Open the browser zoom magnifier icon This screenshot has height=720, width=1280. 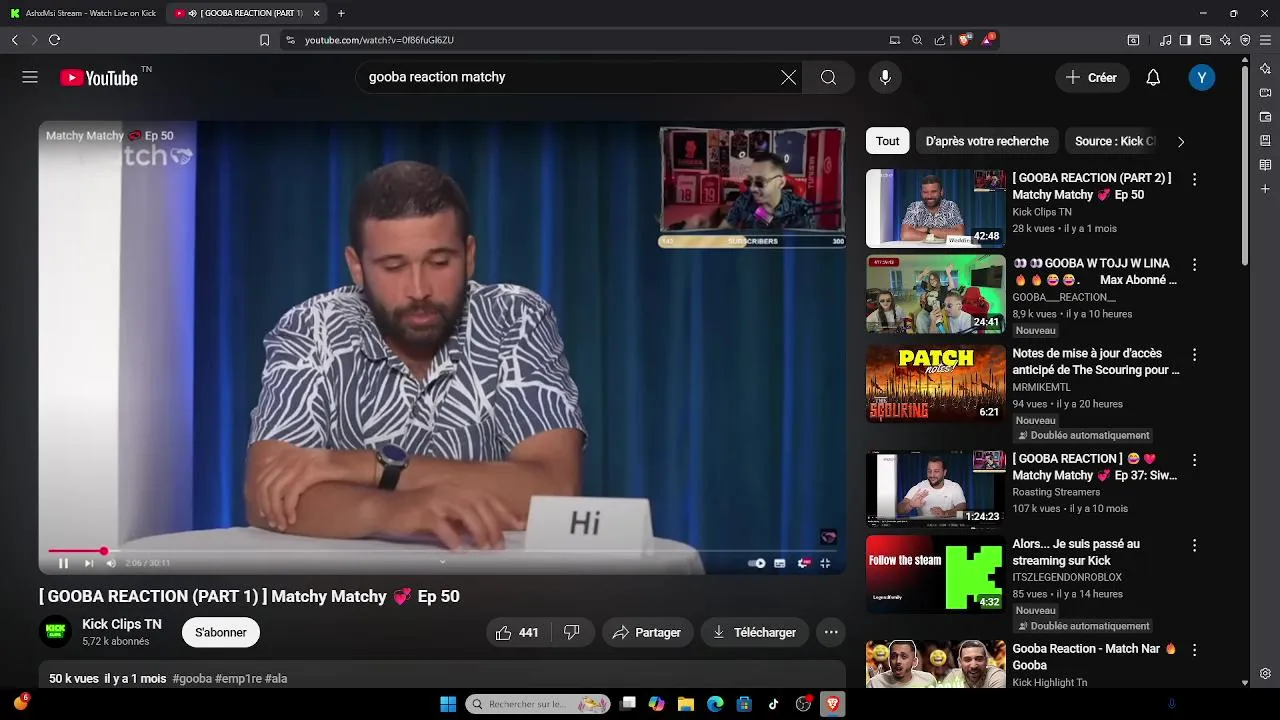coord(917,40)
